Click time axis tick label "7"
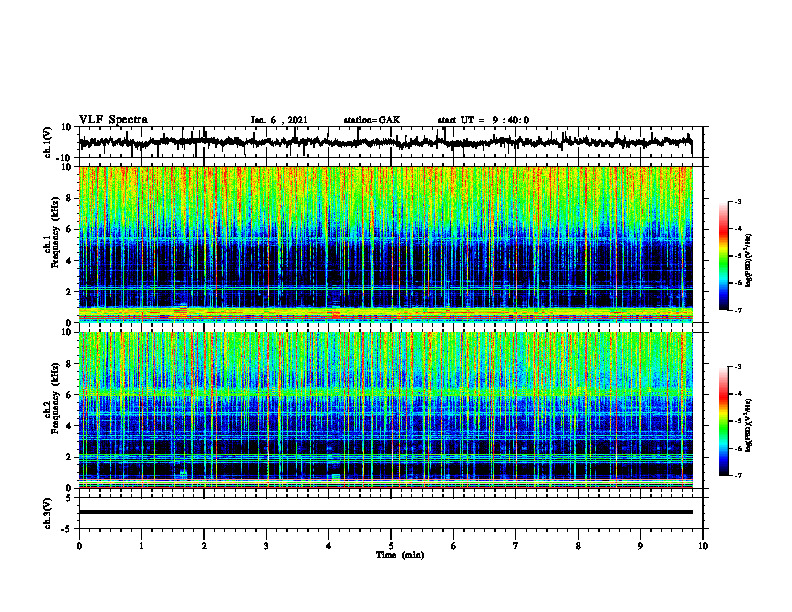792x612 pixels. 516,546
